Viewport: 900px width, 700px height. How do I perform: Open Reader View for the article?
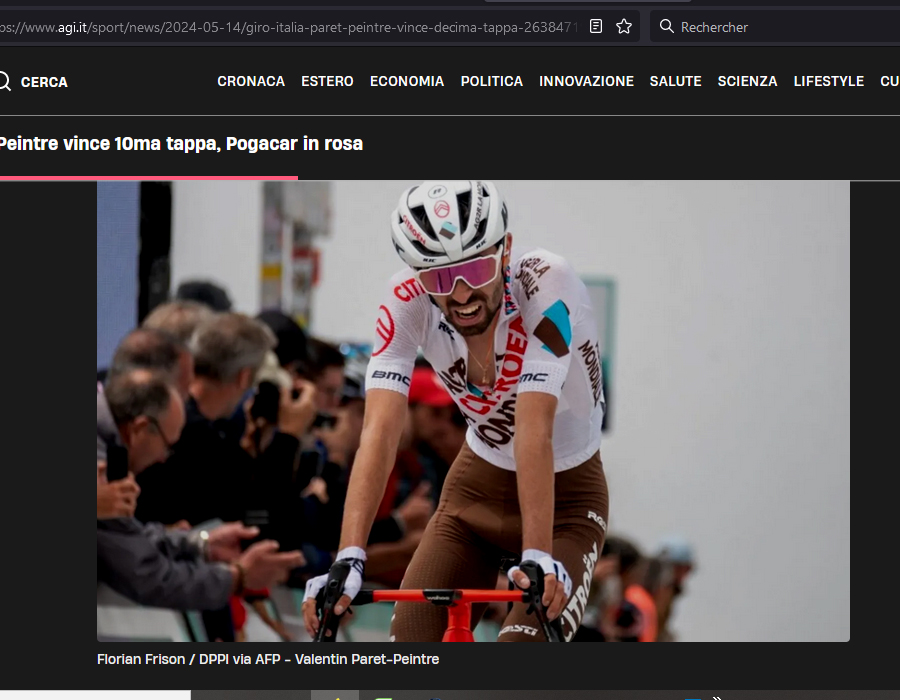pos(595,27)
